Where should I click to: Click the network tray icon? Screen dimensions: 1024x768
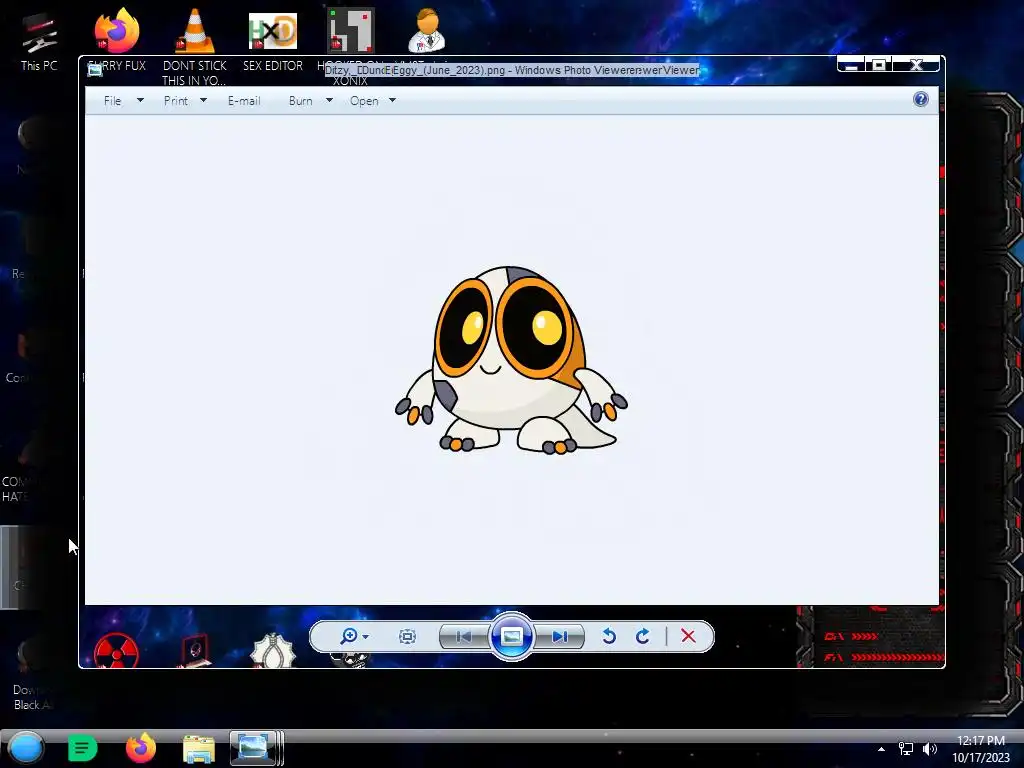pyautogui.click(x=906, y=749)
